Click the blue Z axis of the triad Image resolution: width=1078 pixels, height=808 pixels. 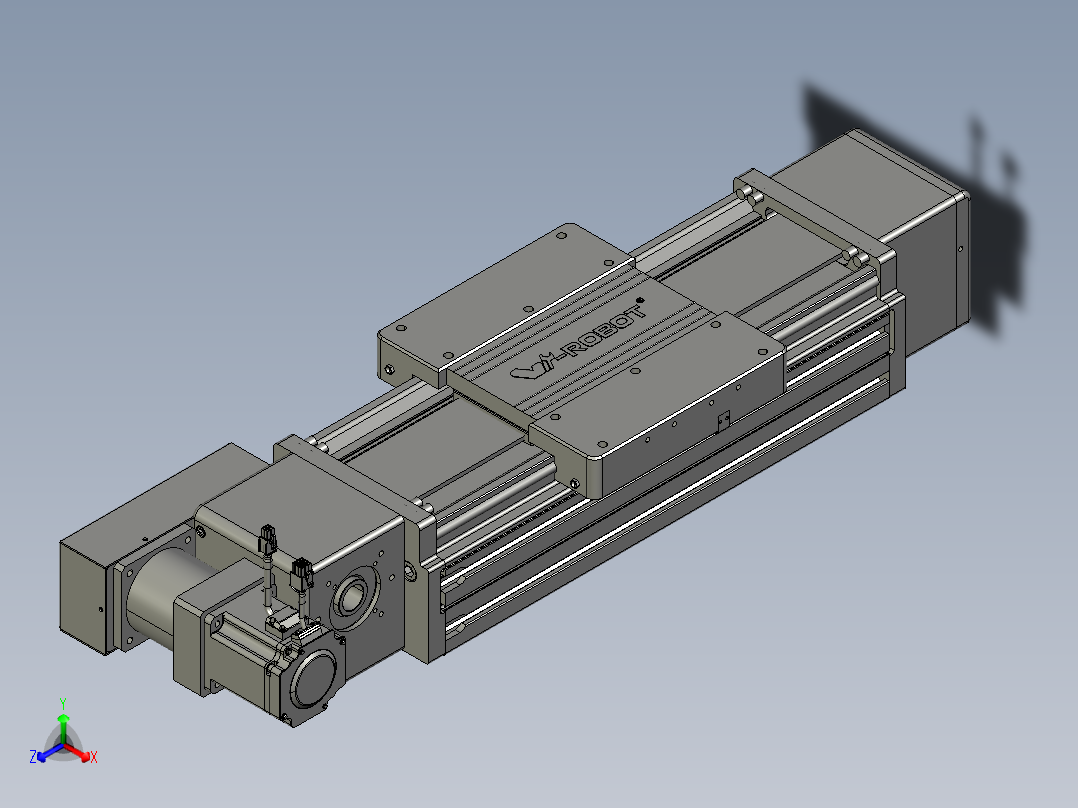click(x=47, y=754)
